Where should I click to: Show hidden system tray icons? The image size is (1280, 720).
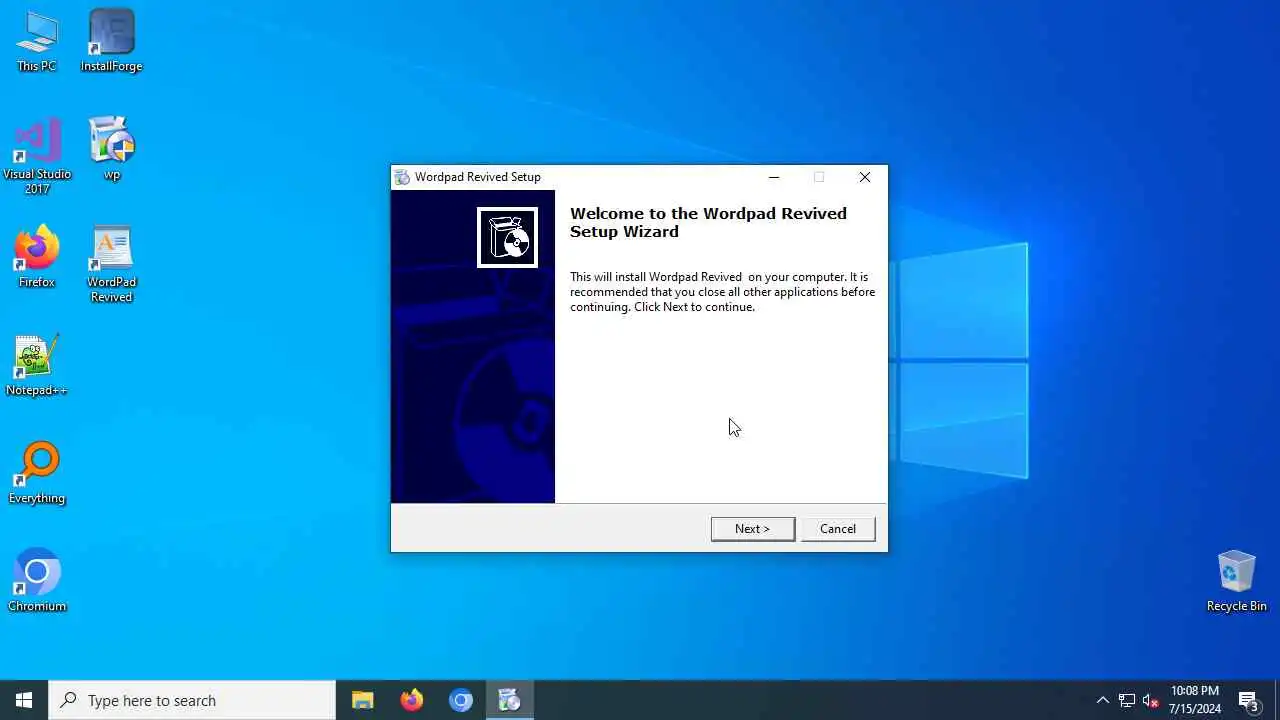point(1102,700)
